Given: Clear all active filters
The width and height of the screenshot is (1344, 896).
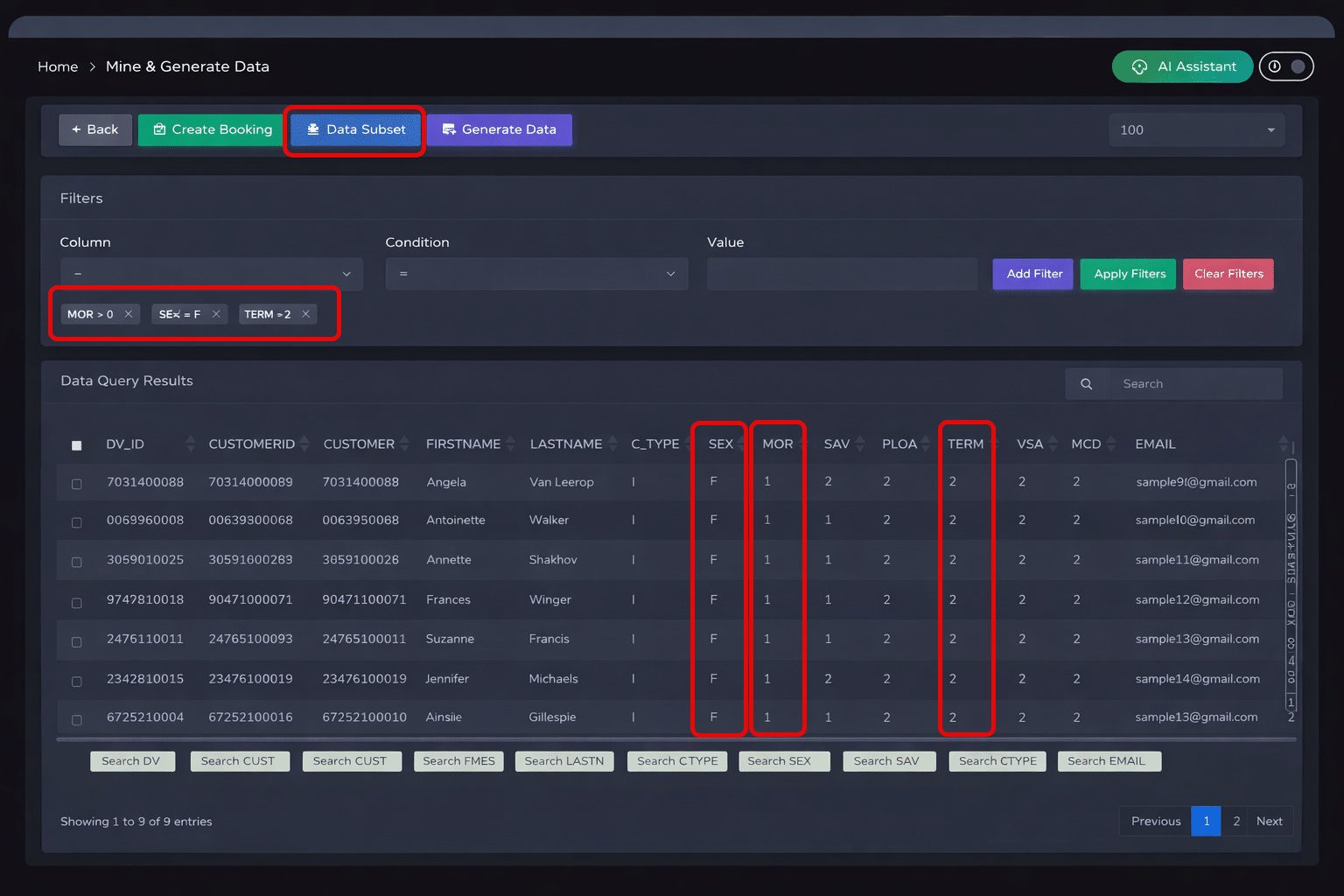Looking at the screenshot, I should coord(1228,274).
